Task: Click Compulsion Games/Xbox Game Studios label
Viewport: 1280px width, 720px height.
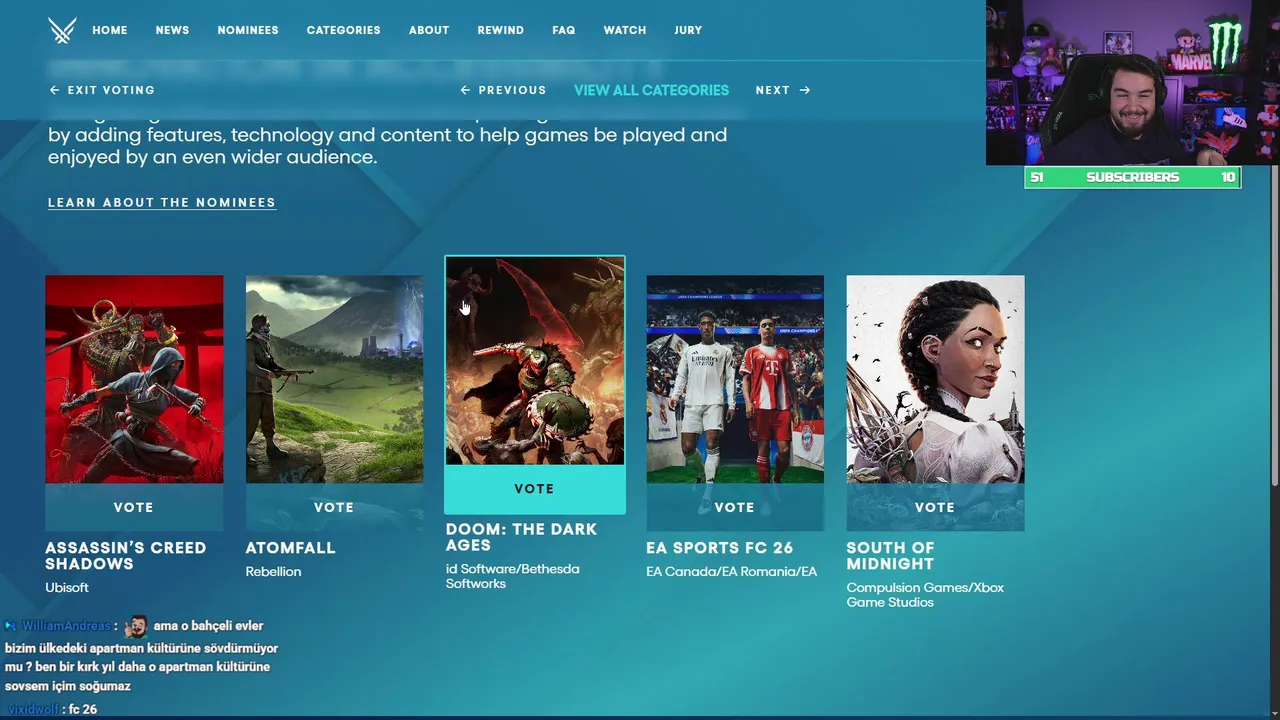Action: coord(925,595)
